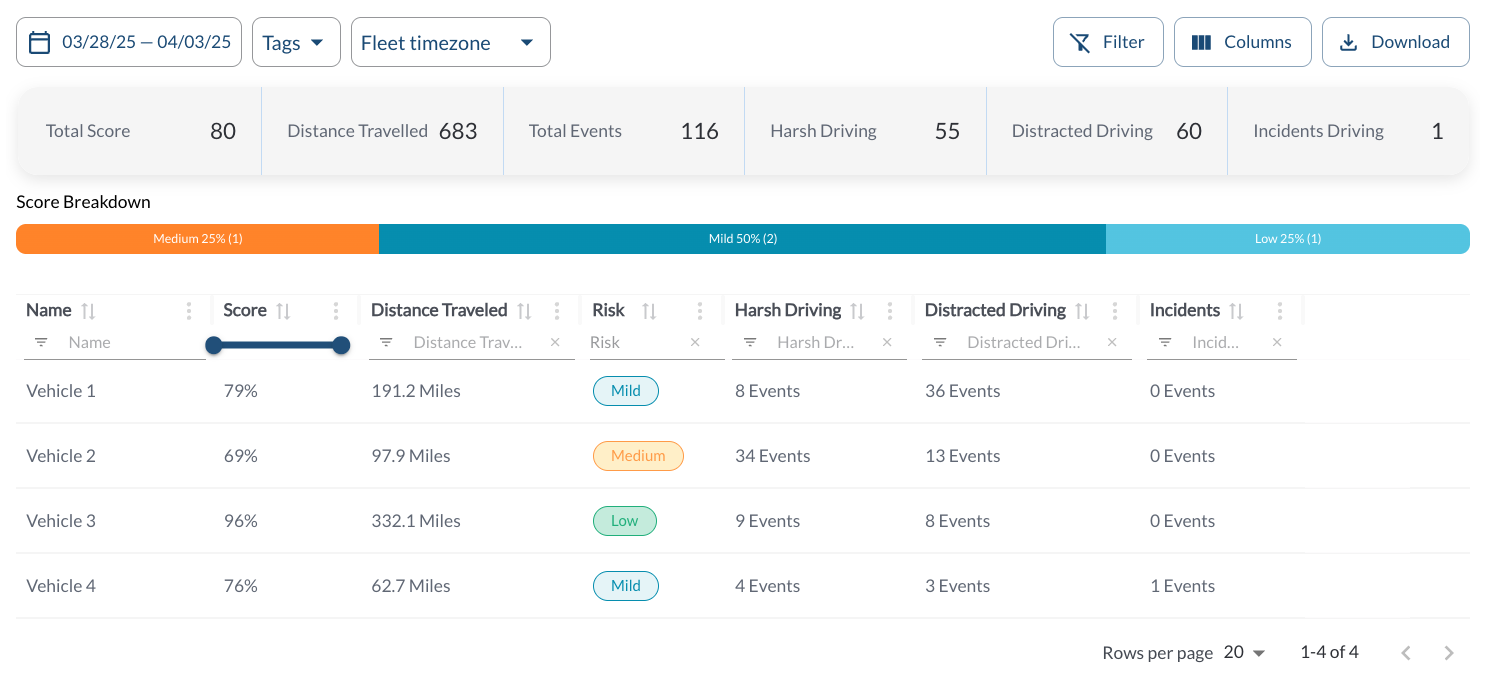The image size is (1489, 688).
Task: Open Harsh Driving column options menu
Action: 890,311
